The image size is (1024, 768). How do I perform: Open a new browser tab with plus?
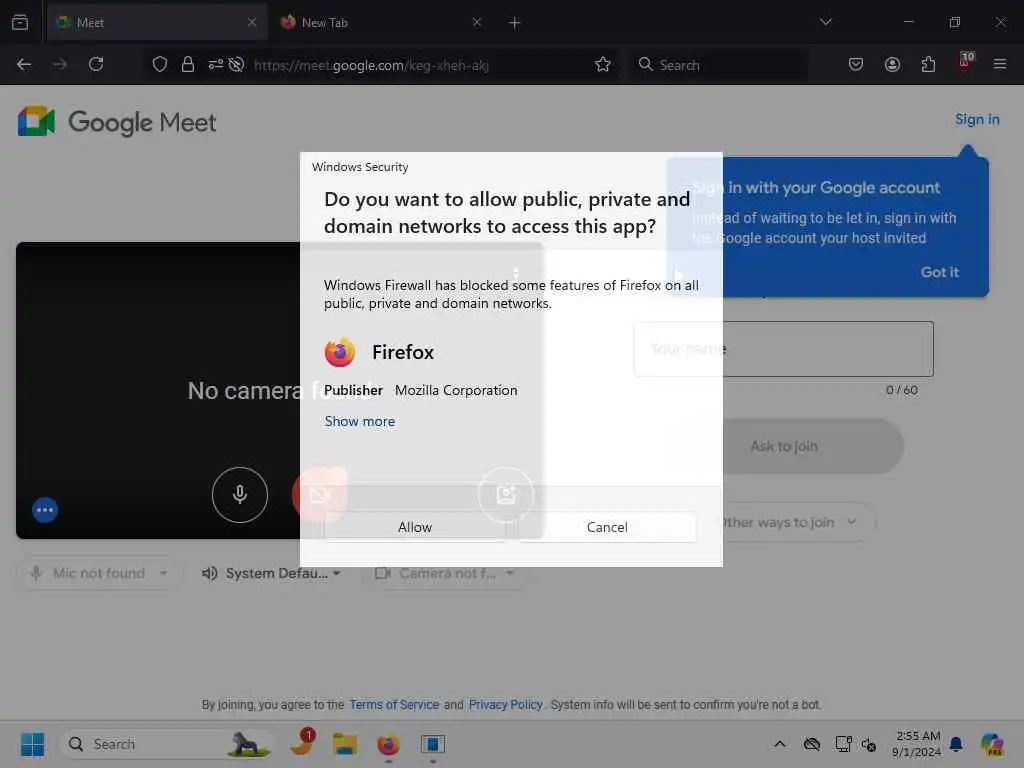pos(514,23)
